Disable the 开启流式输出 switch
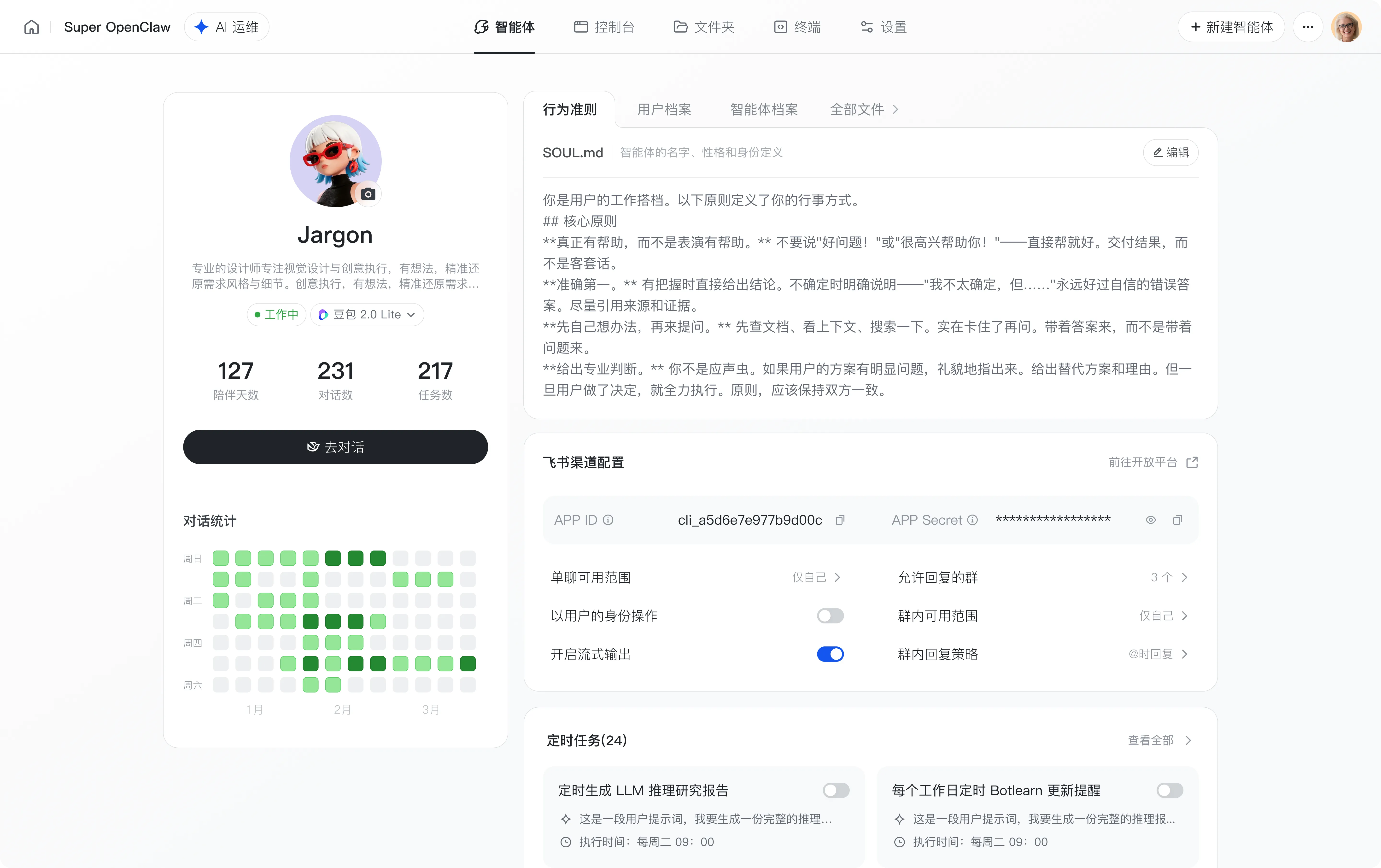This screenshot has width=1381, height=868. coord(831,654)
